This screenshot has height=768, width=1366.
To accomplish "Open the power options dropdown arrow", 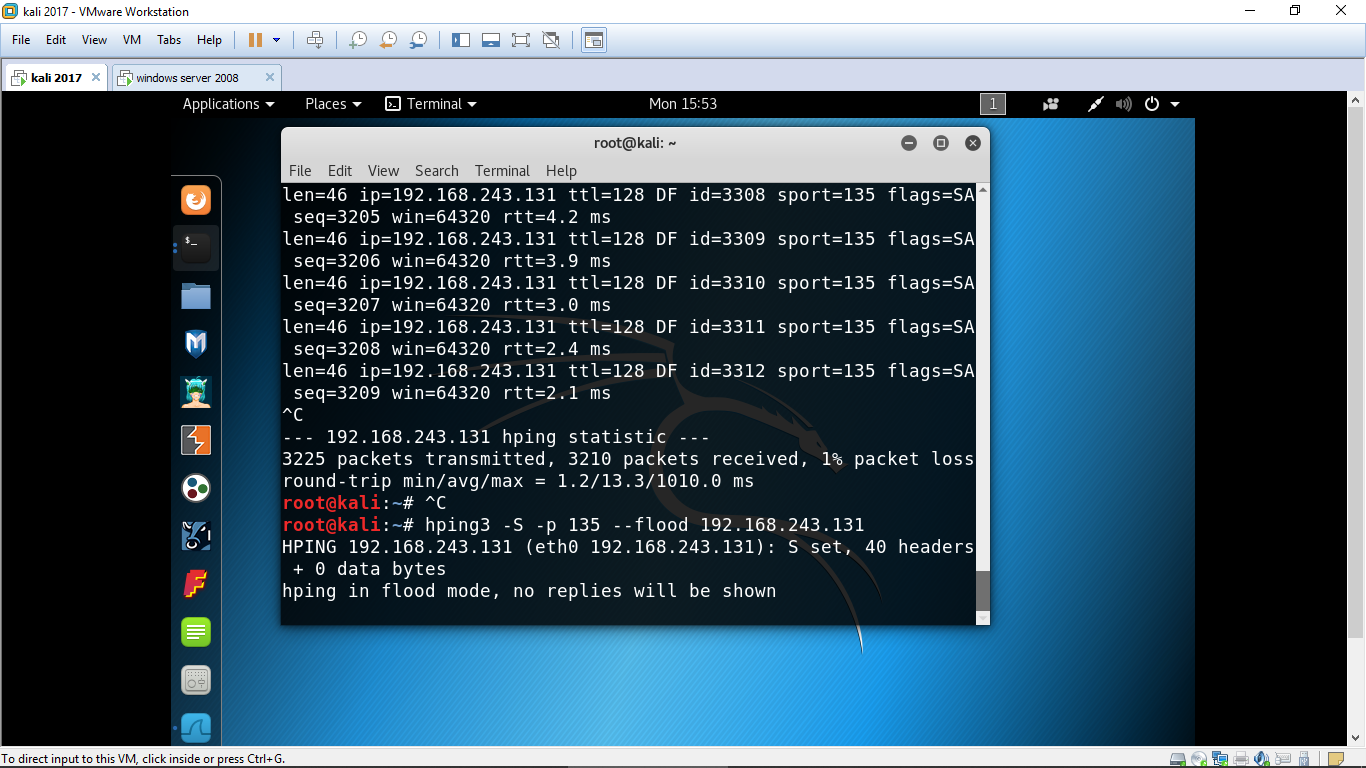I will (277, 40).
